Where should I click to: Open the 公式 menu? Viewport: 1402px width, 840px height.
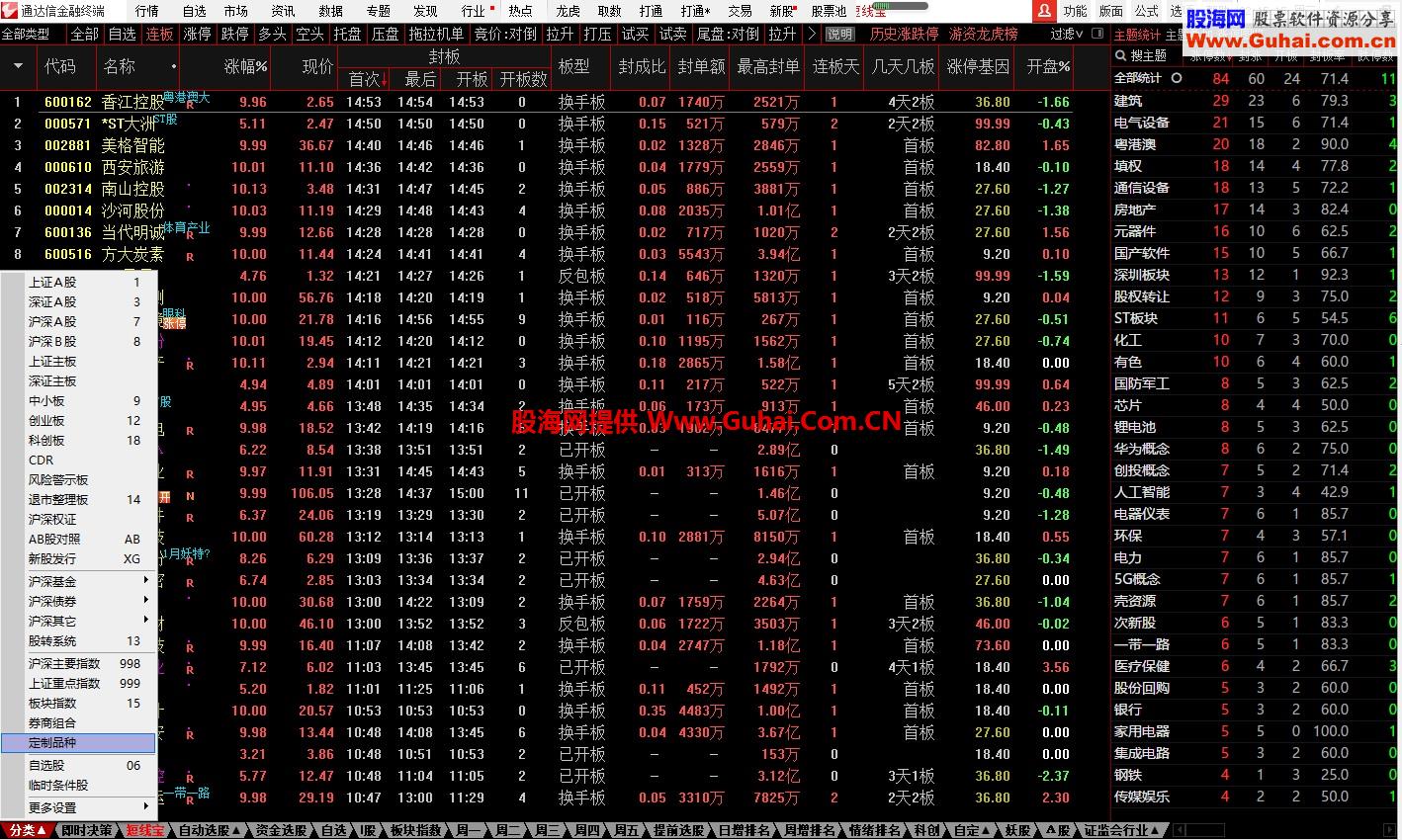pos(1146,11)
